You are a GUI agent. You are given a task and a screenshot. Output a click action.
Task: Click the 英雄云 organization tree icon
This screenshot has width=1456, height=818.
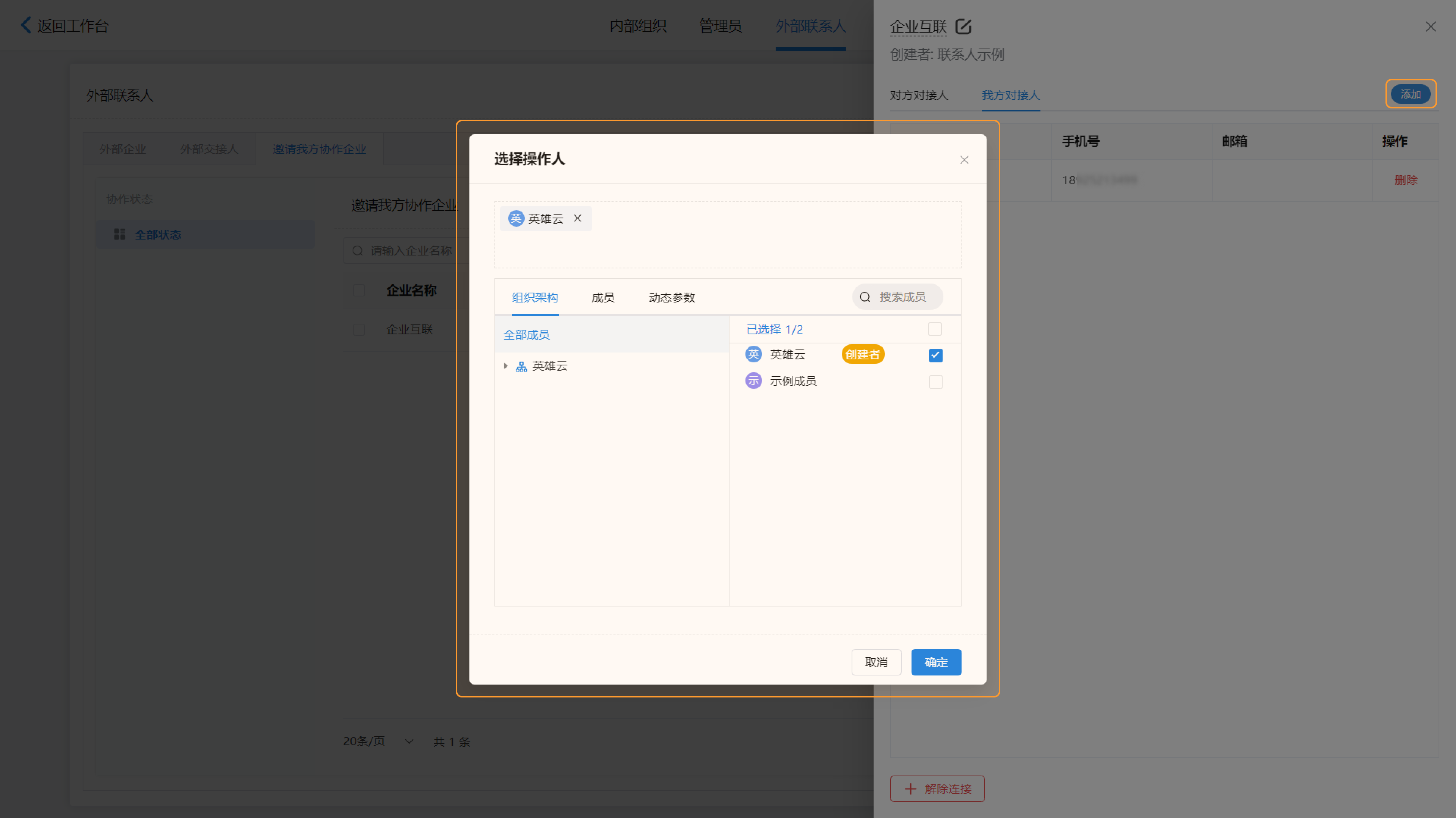click(521, 367)
